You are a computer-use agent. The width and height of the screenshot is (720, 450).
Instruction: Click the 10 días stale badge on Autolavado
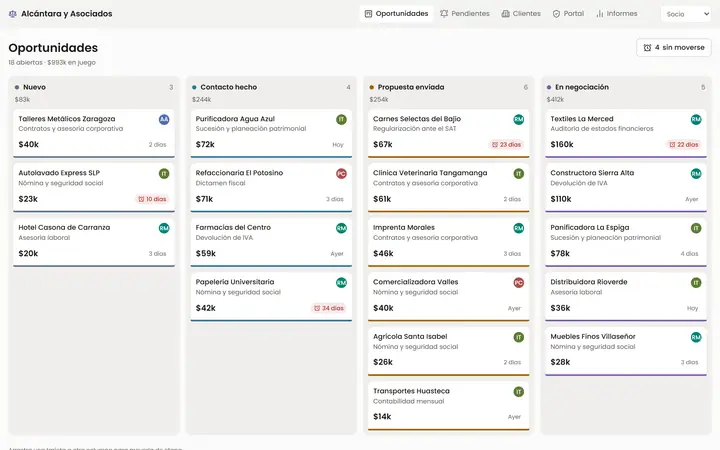point(152,199)
